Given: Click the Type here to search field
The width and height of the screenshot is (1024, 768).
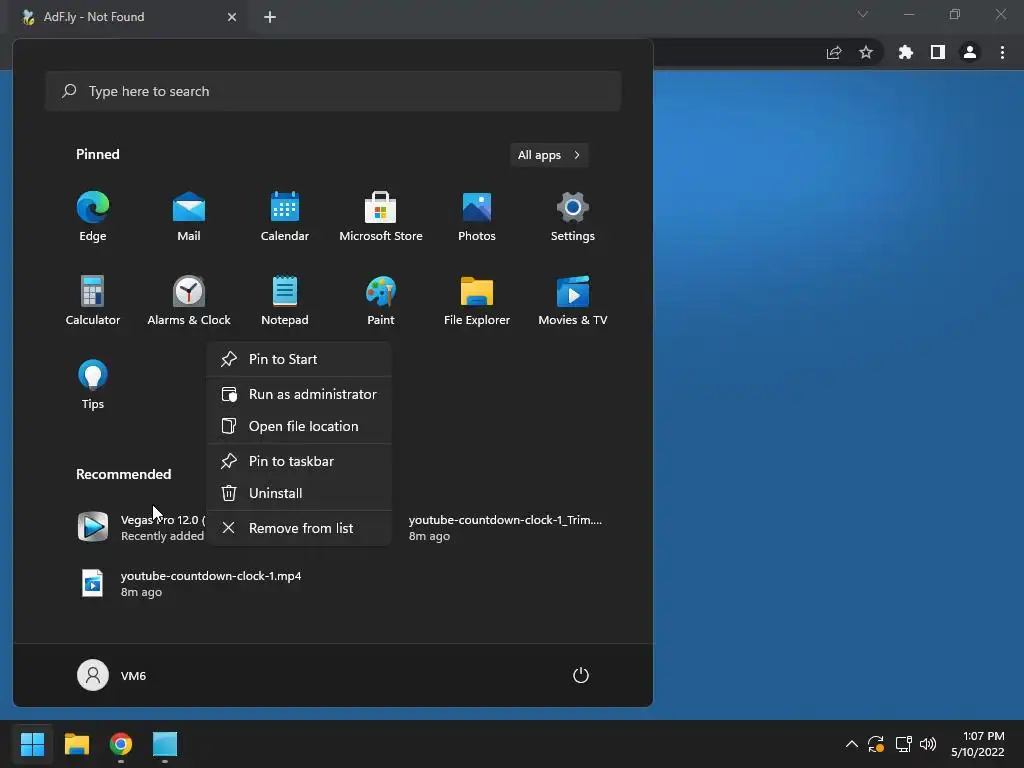Looking at the screenshot, I should click(333, 91).
